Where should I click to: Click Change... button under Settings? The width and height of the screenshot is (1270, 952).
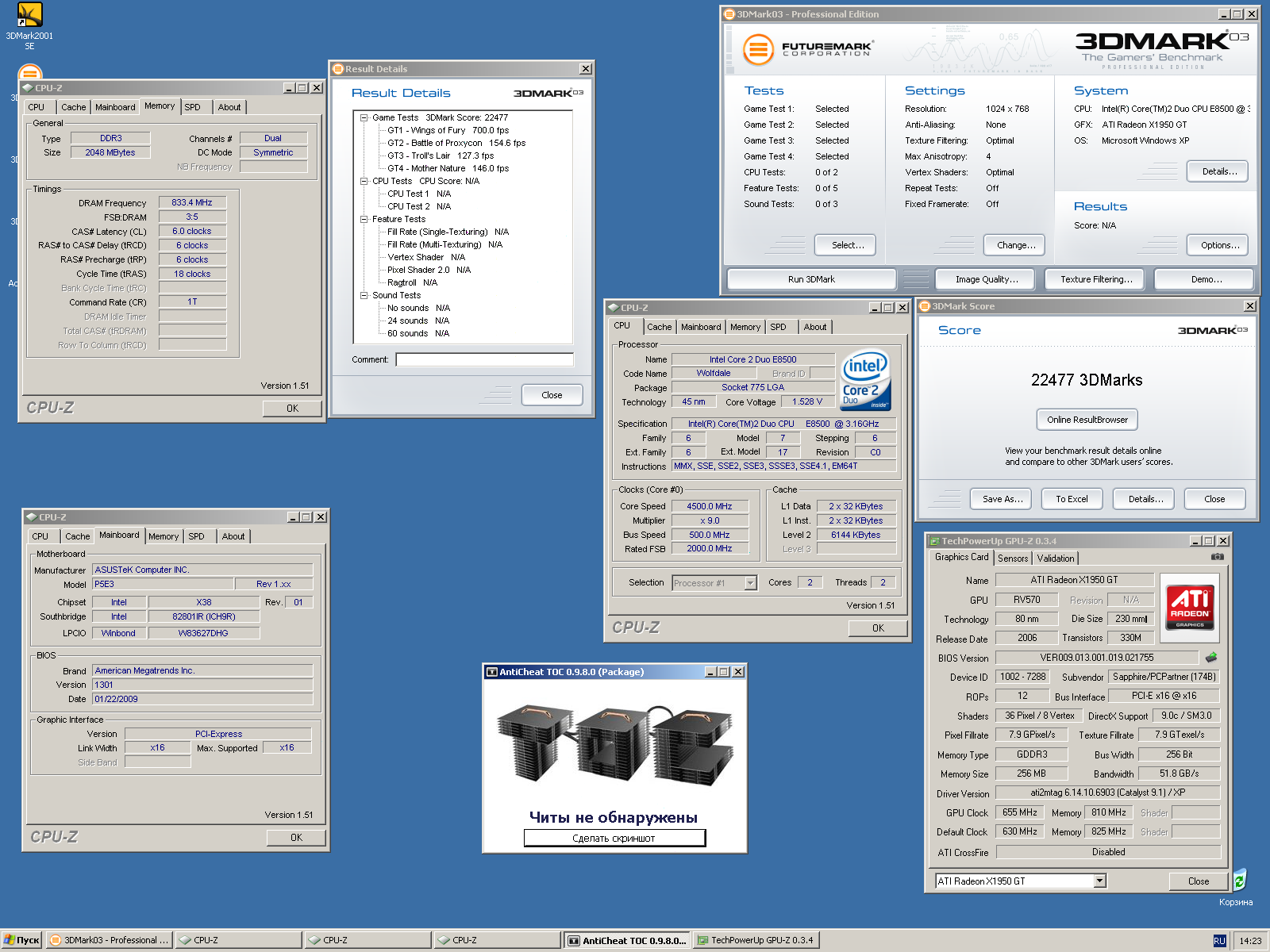click(x=1016, y=245)
